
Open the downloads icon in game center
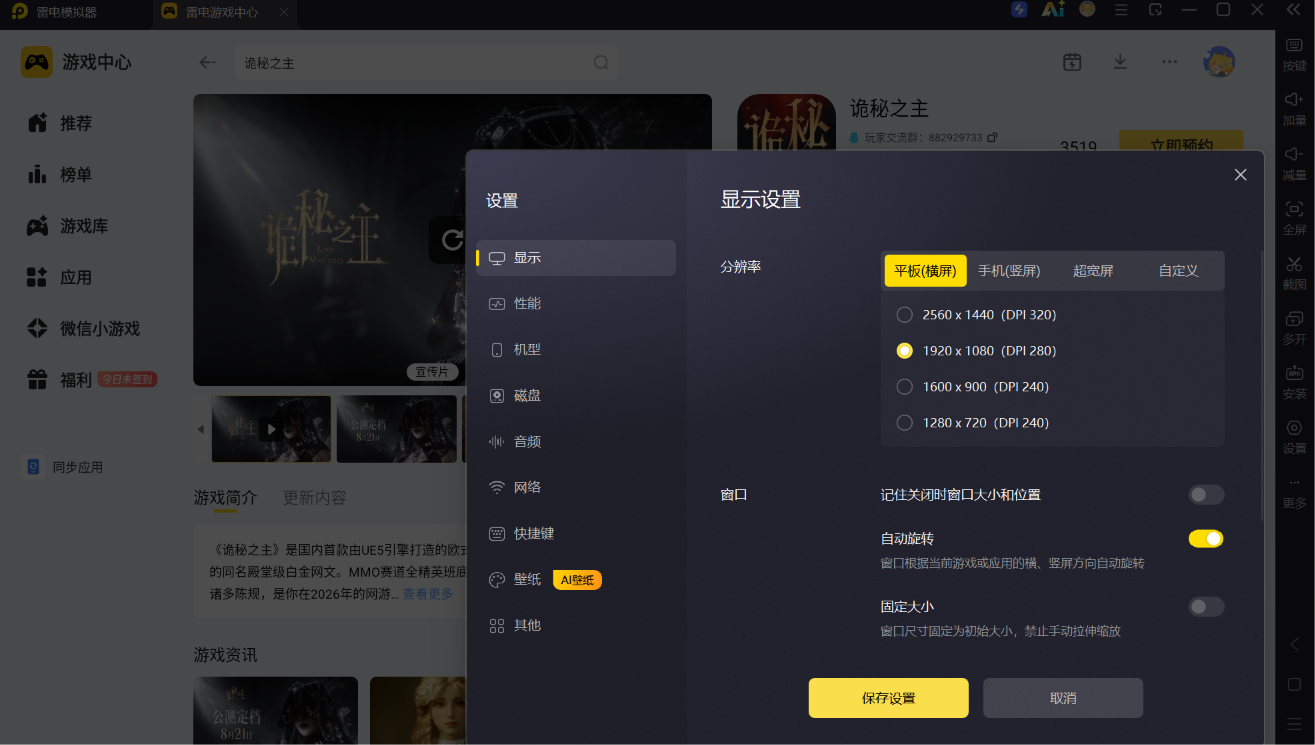click(1120, 62)
